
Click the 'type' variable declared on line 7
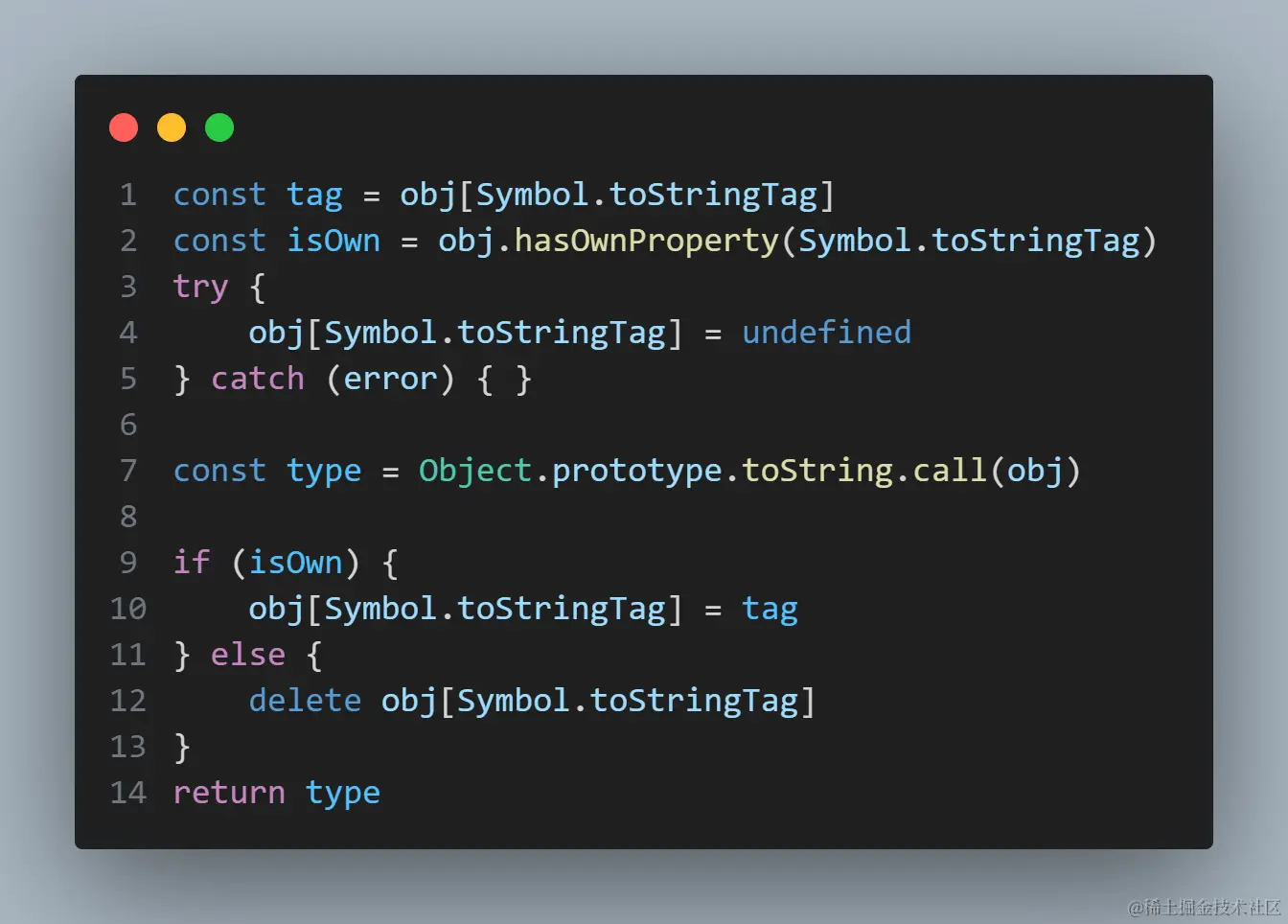tap(324, 472)
